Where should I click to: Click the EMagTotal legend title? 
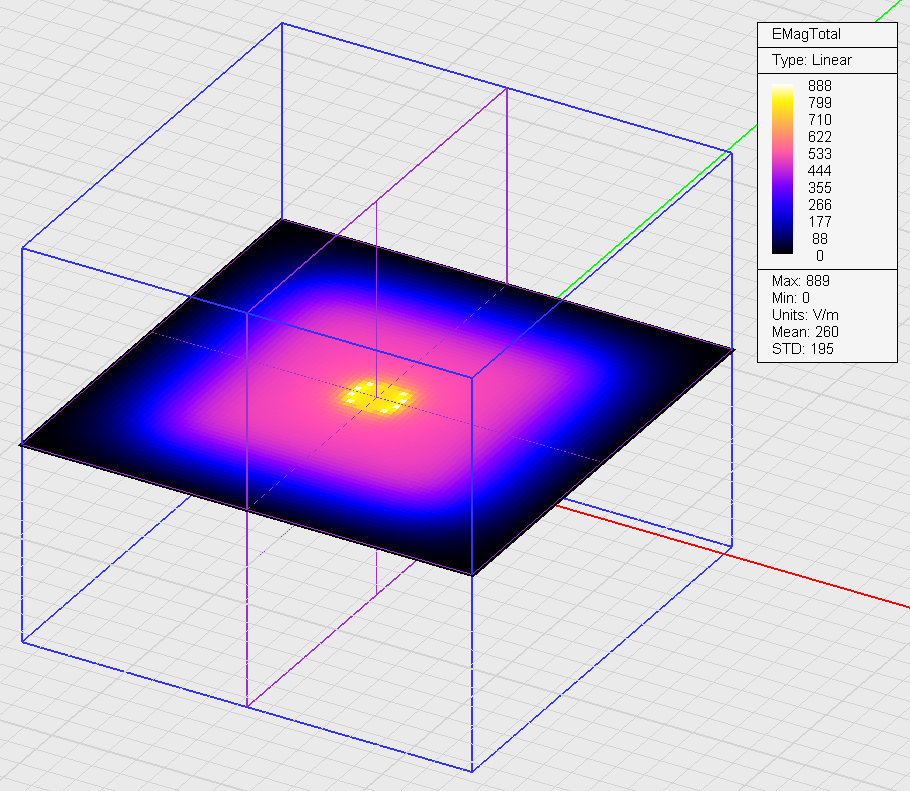[x=806, y=34]
